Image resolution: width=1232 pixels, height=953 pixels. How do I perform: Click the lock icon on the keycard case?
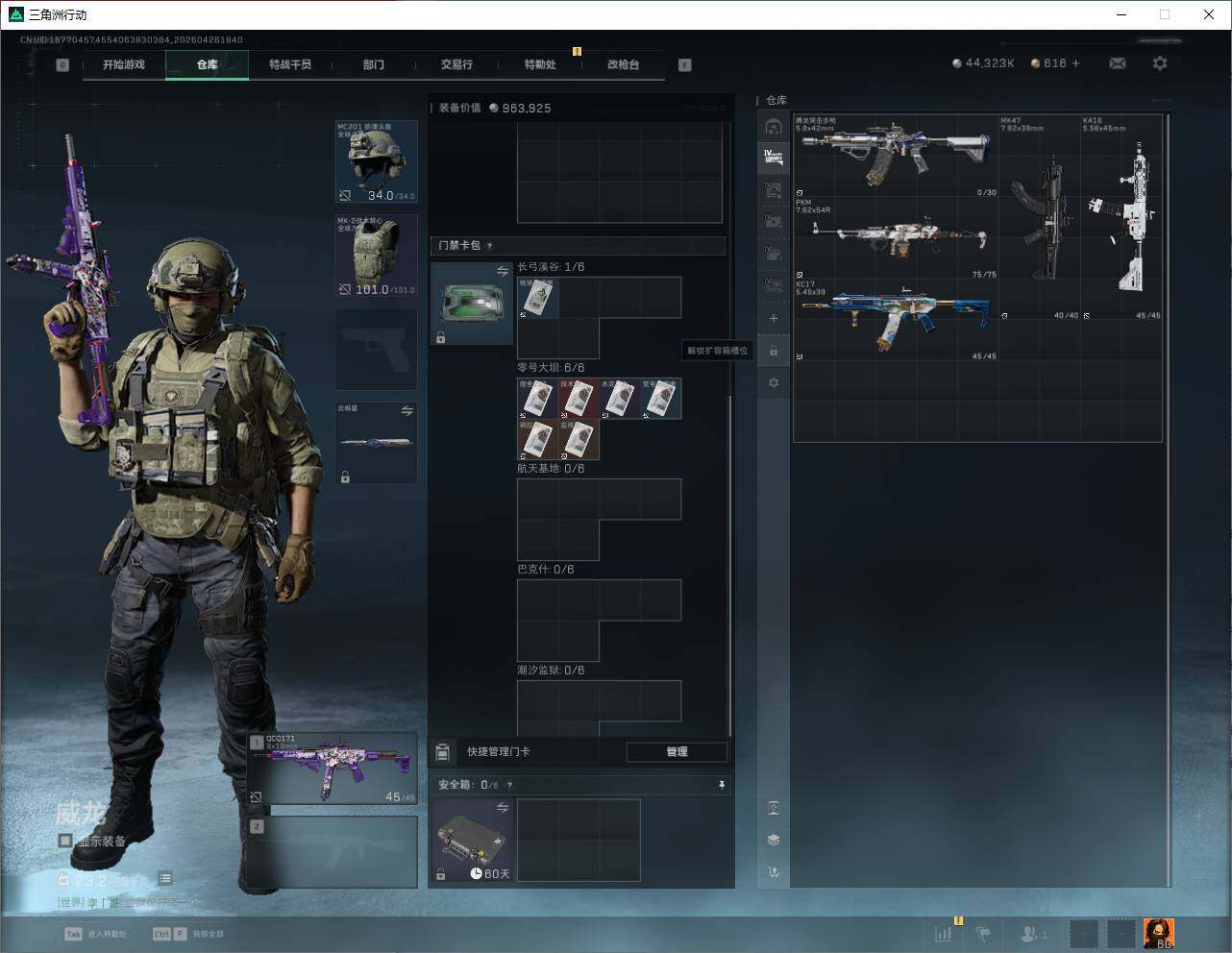440,338
